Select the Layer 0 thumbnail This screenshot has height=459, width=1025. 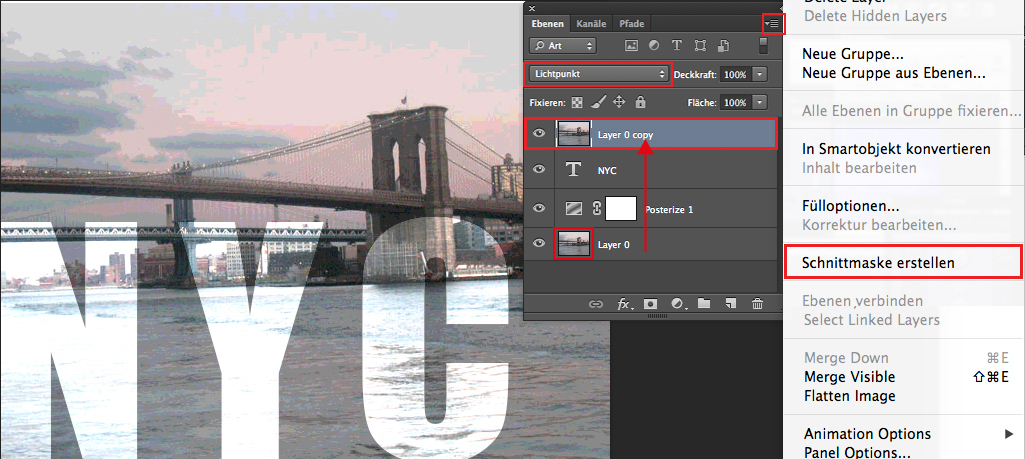click(574, 244)
